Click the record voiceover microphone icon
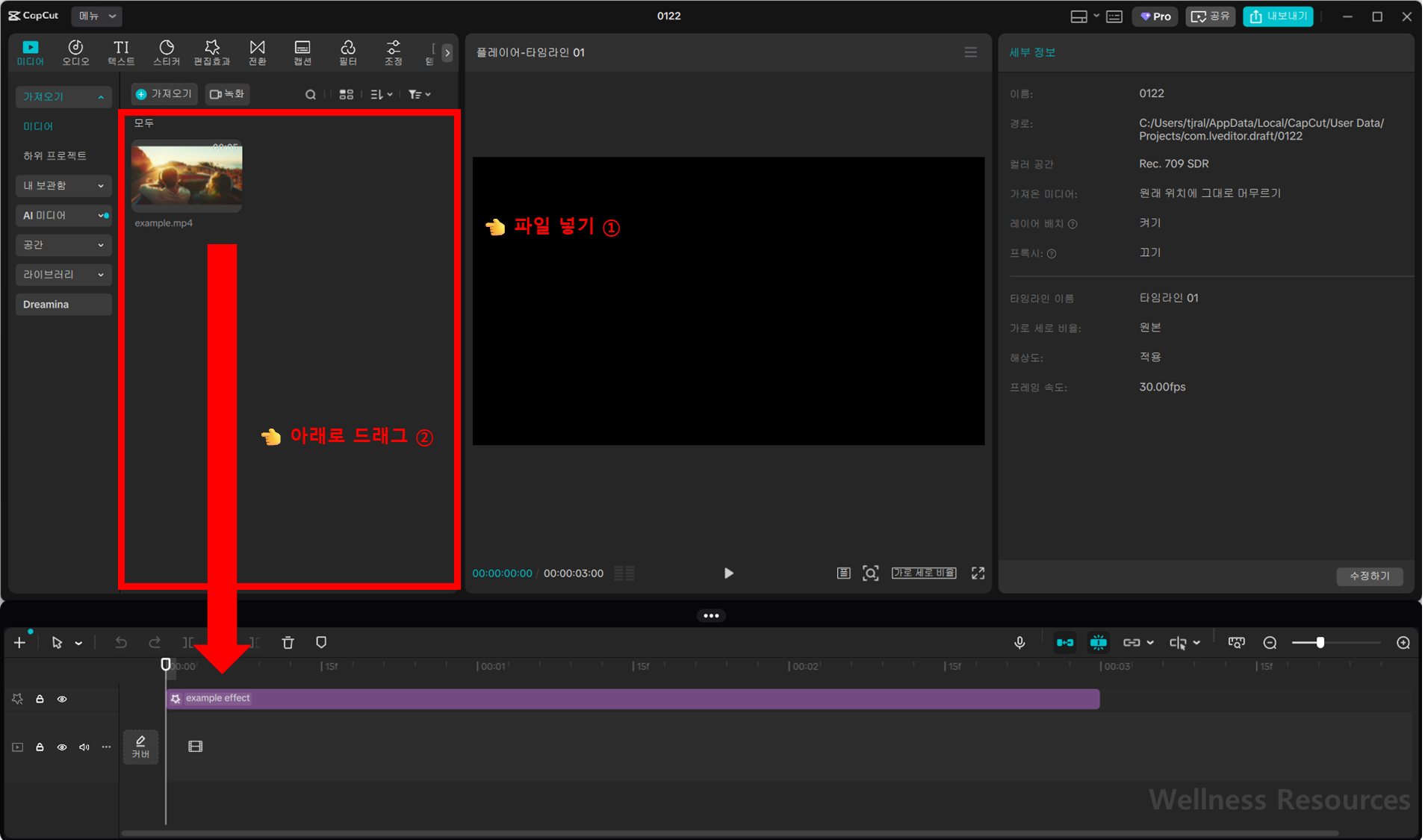 click(1019, 642)
